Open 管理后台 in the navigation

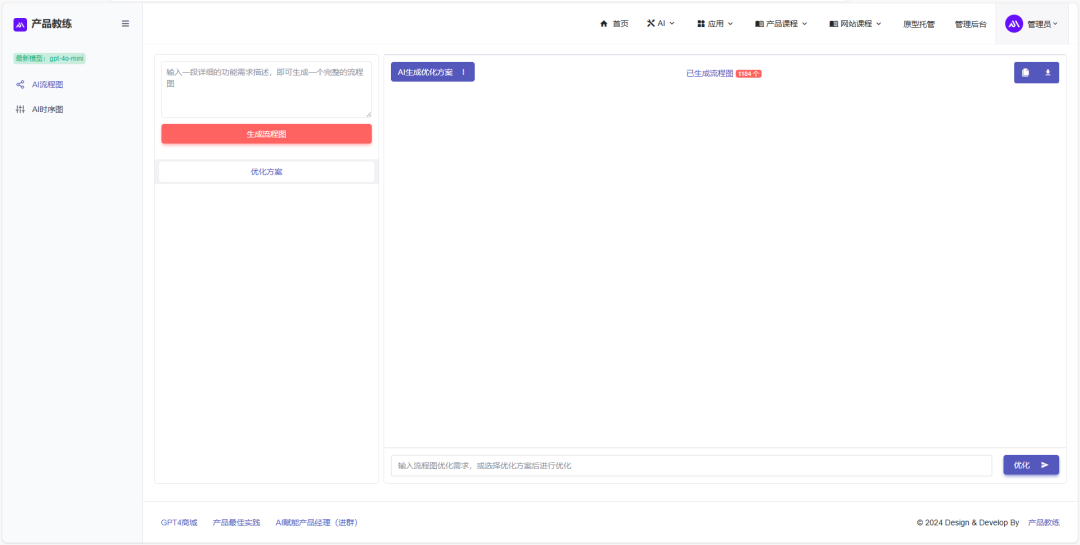pyautogui.click(x=970, y=23)
